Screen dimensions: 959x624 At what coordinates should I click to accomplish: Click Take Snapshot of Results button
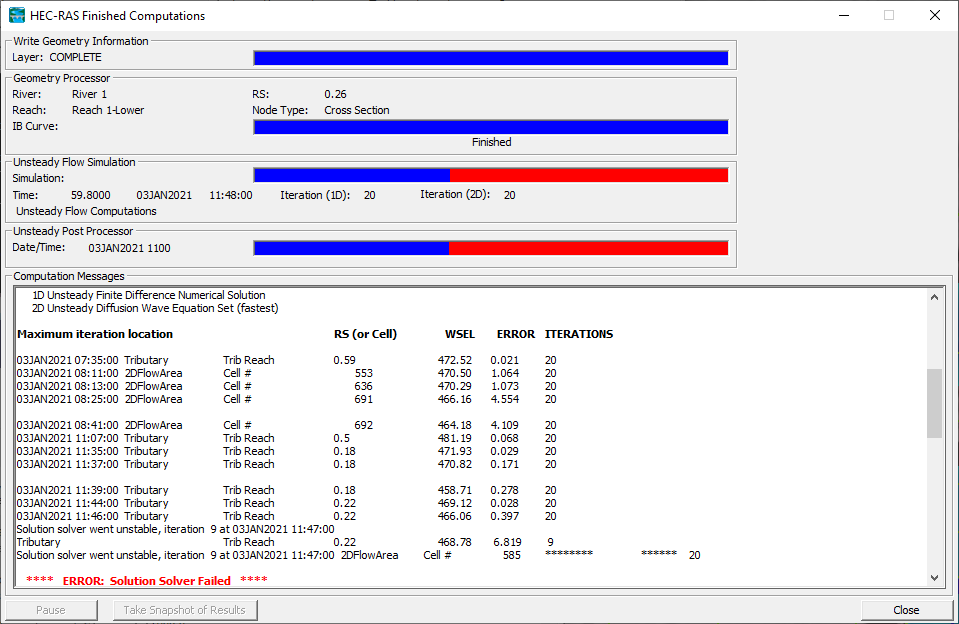(x=185, y=610)
